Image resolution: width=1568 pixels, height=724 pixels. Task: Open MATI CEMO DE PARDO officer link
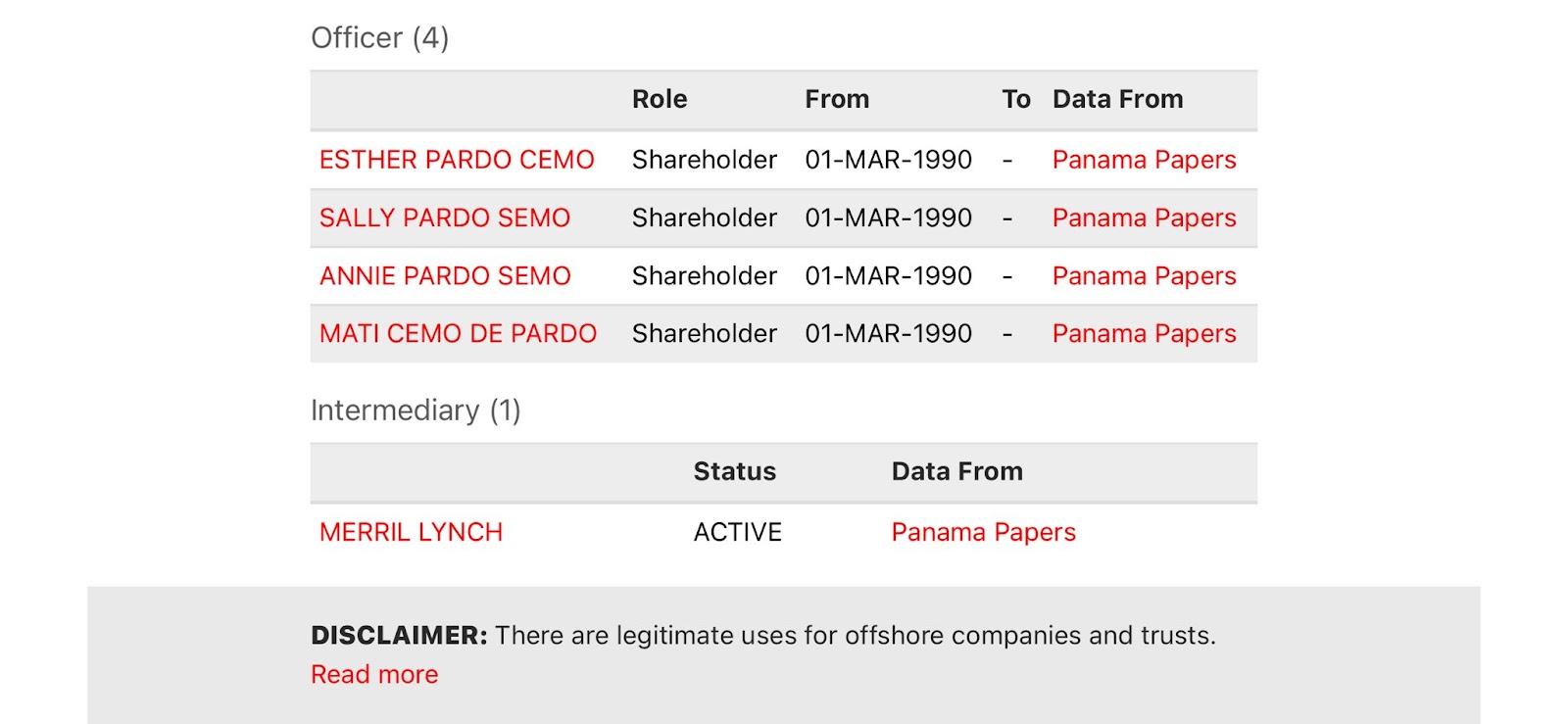point(458,333)
